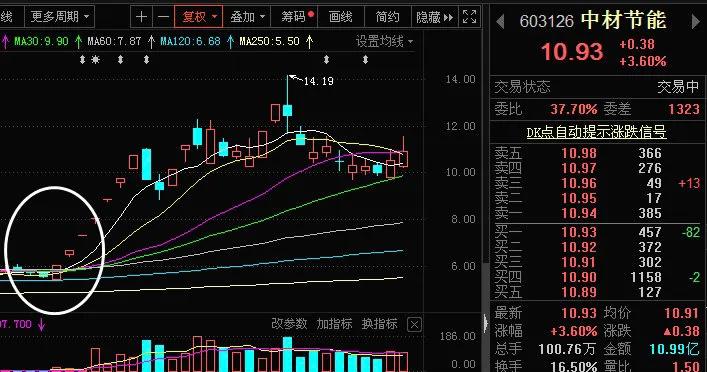Switch to 简约 simple view
The width and height of the screenshot is (707, 372).
pyautogui.click(x=387, y=17)
